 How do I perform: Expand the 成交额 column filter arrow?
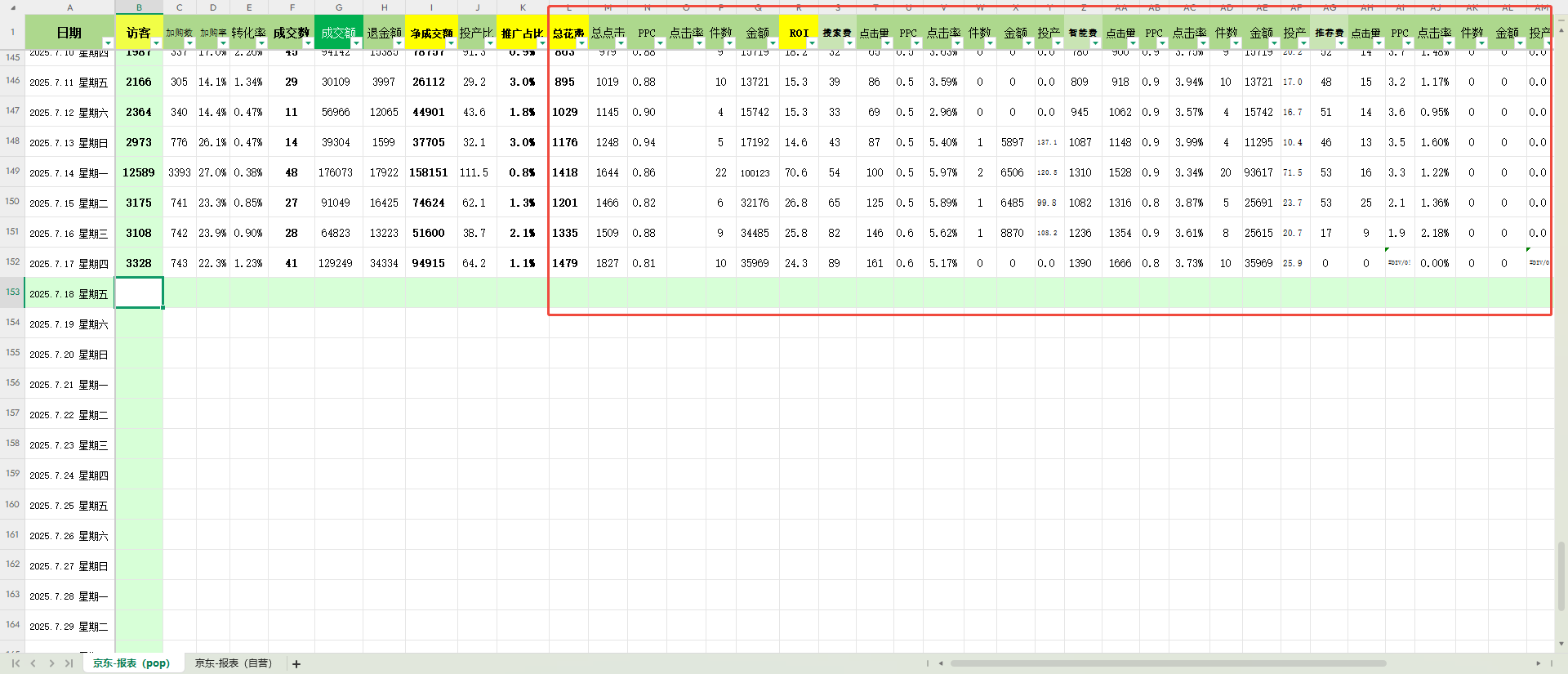[356, 43]
